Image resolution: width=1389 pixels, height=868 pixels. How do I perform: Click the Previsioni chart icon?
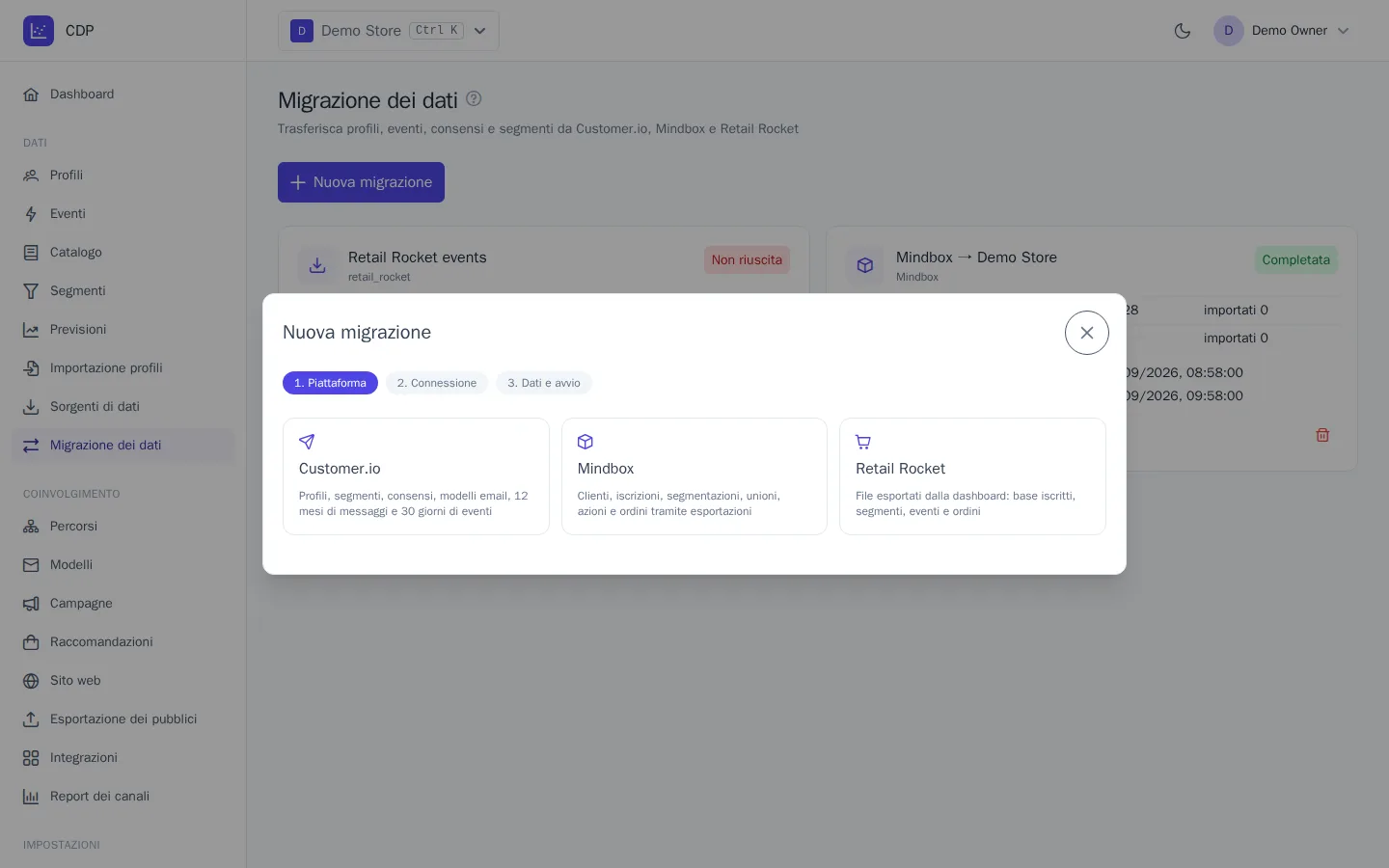pos(31,330)
